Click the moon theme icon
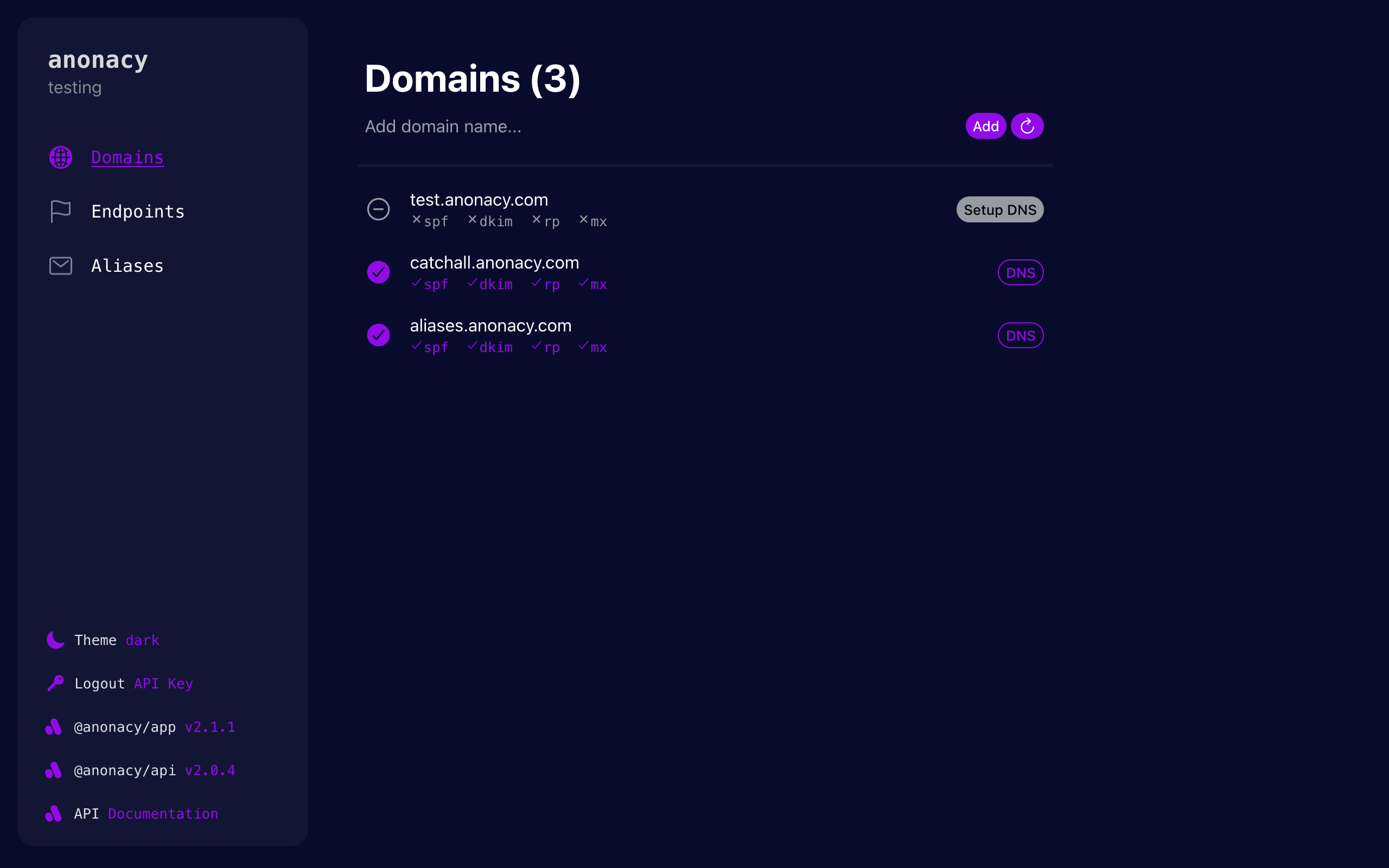This screenshot has width=1389, height=868. [55, 640]
